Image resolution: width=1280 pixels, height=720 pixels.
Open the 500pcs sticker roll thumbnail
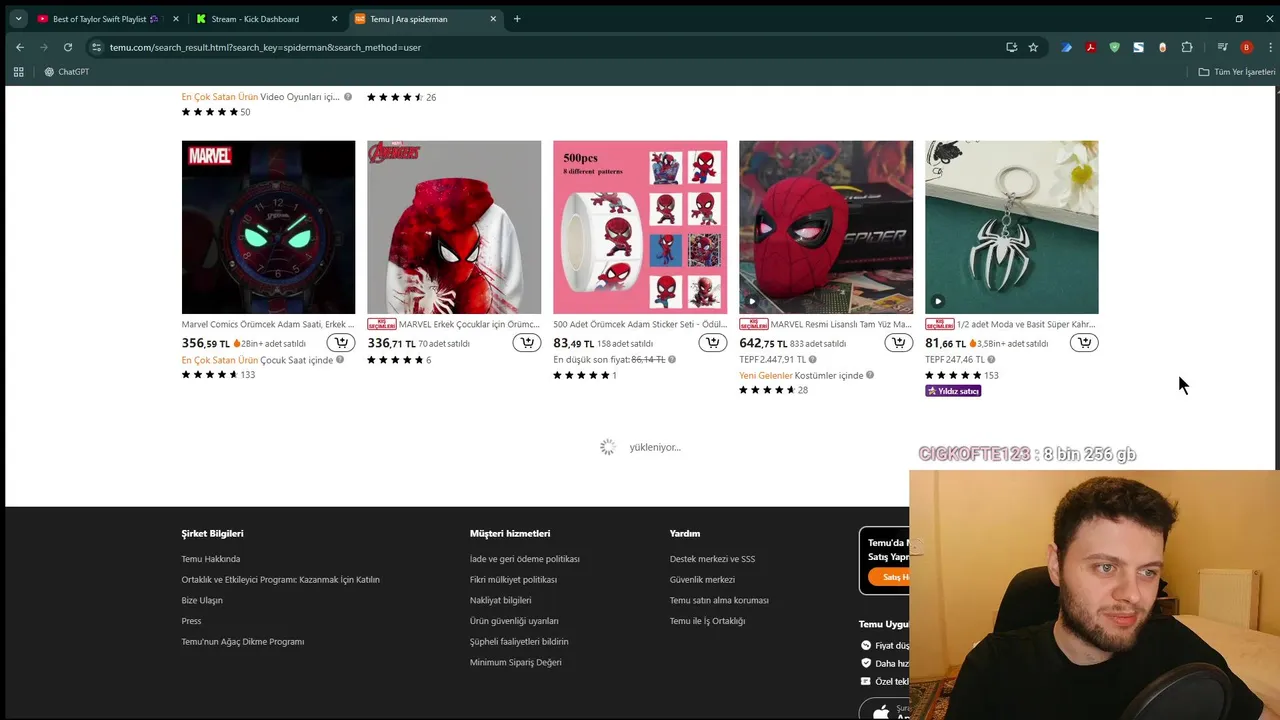click(640, 227)
